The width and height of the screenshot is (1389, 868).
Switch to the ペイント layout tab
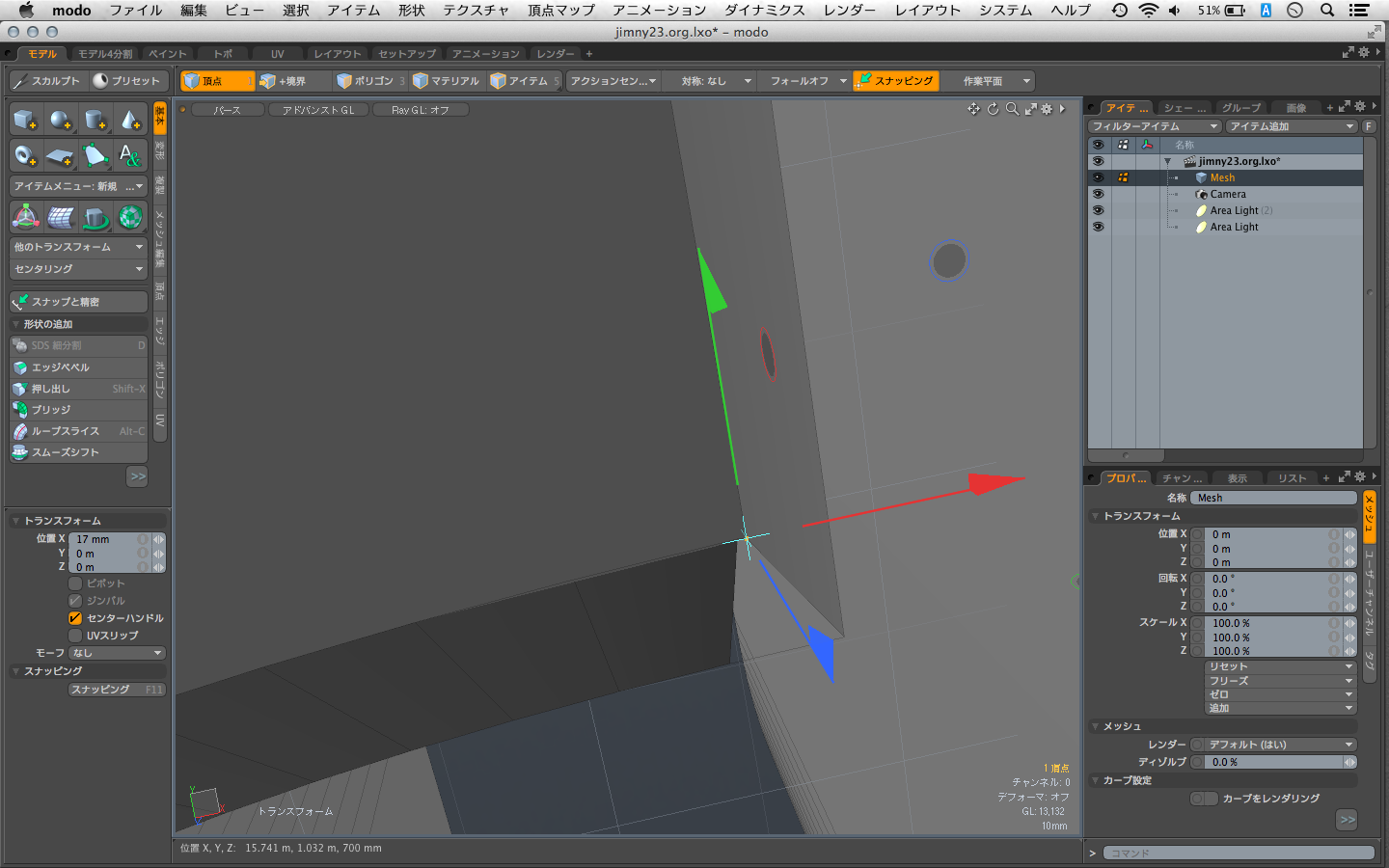[168, 54]
